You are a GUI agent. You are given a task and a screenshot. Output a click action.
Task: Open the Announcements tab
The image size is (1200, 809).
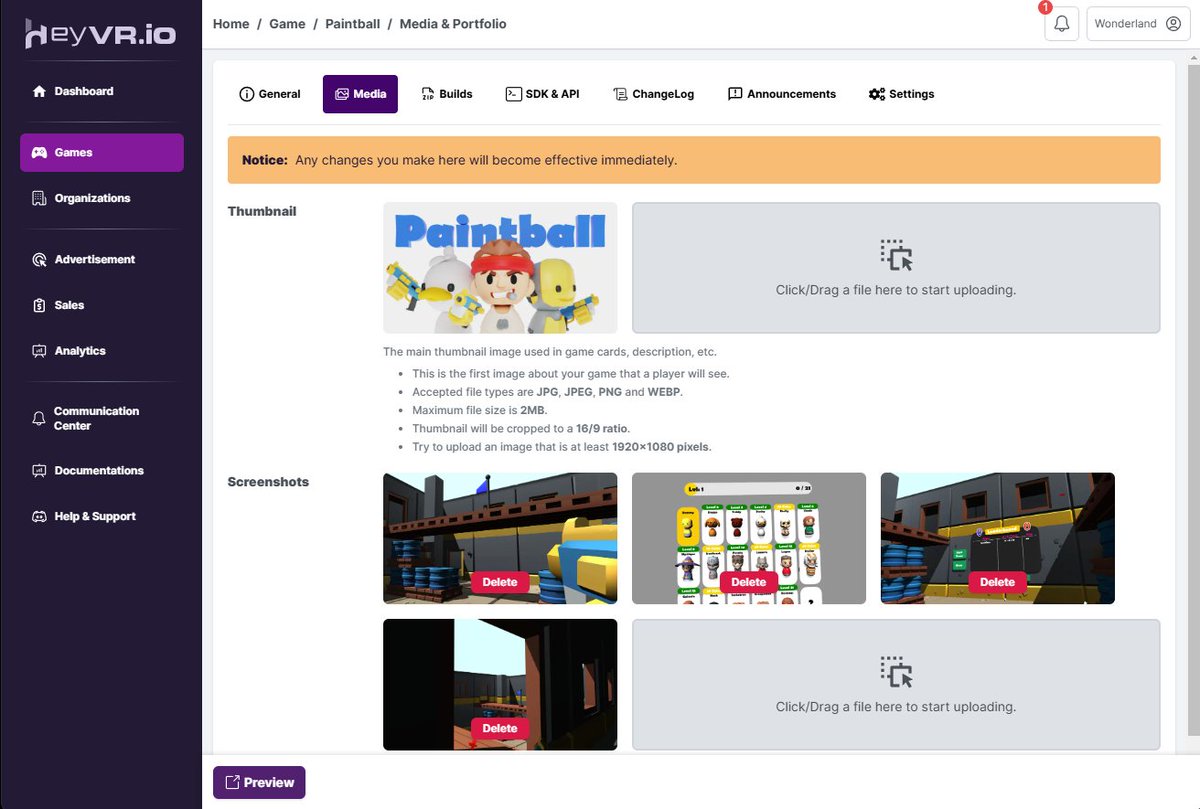click(x=782, y=93)
